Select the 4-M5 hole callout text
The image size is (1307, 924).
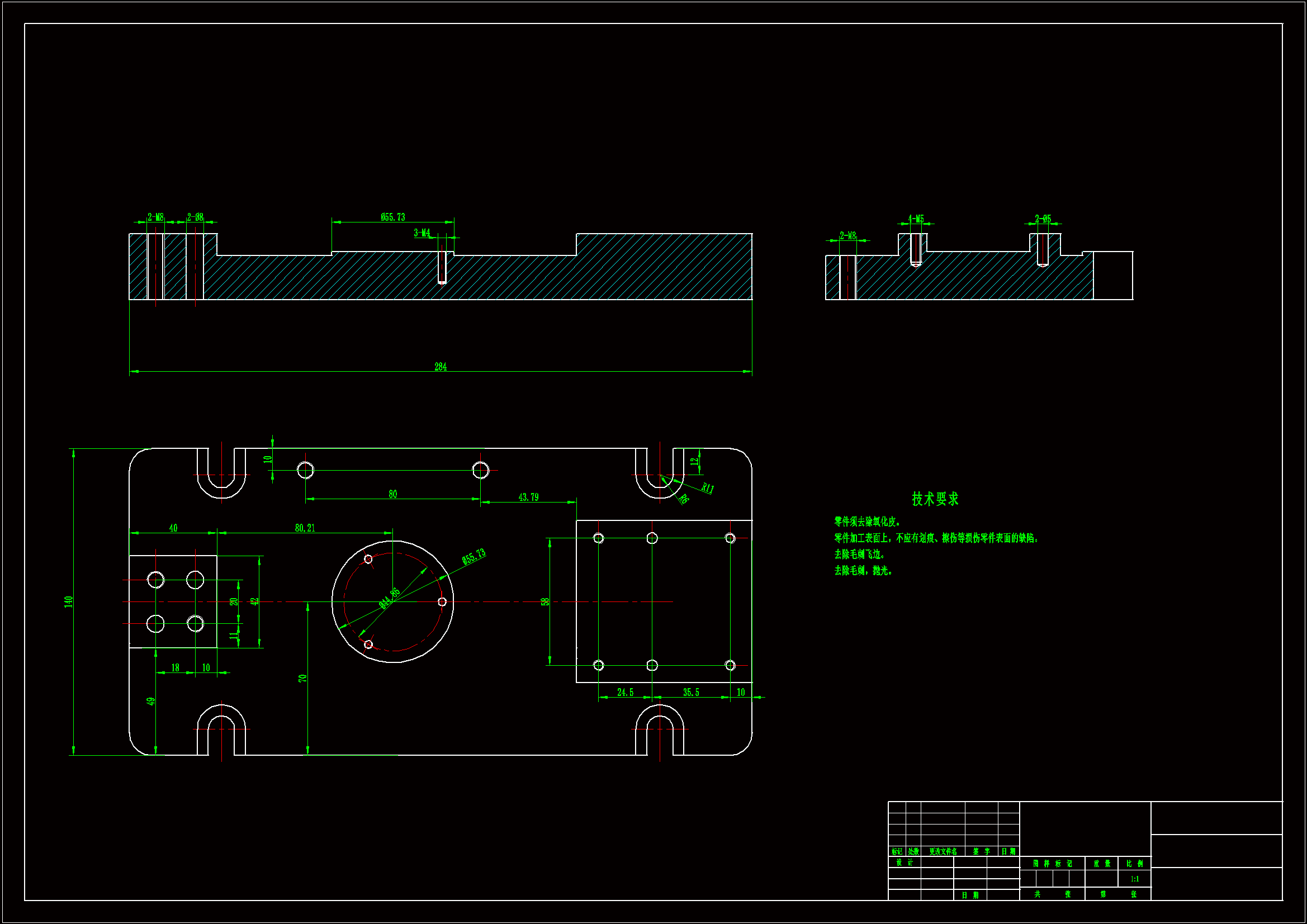pos(915,219)
